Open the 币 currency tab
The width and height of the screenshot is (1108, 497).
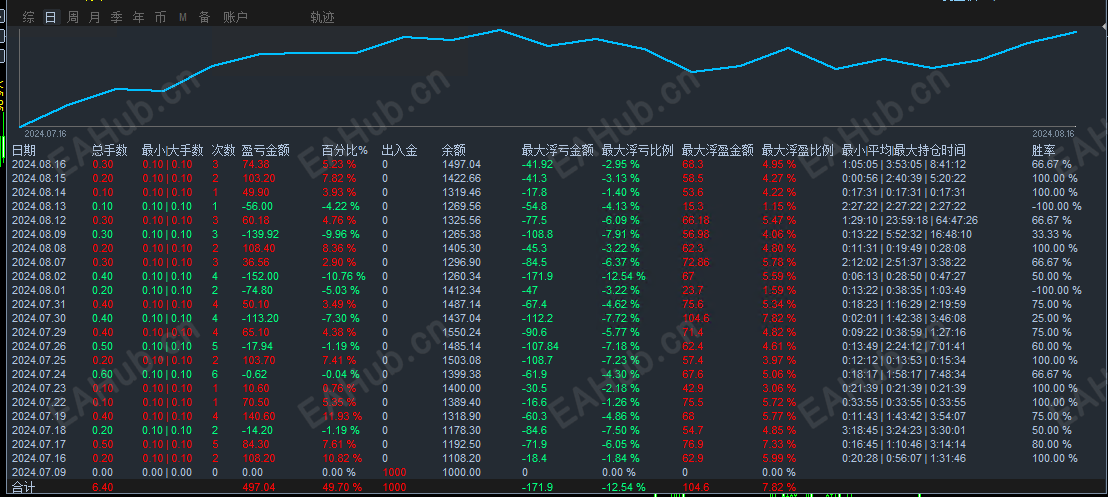(x=160, y=18)
